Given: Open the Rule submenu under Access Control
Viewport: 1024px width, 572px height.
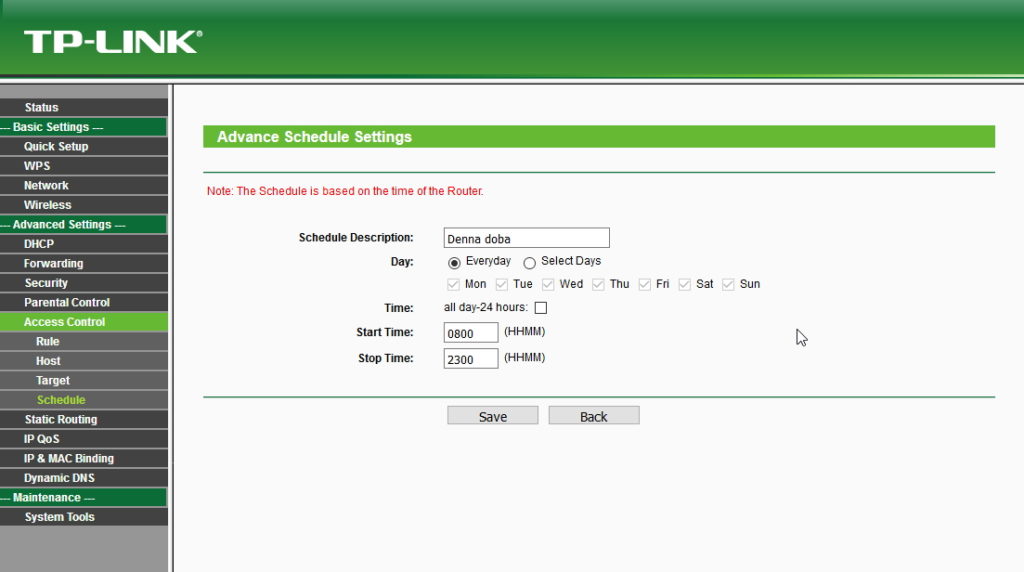Looking at the screenshot, I should [x=48, y=341].
